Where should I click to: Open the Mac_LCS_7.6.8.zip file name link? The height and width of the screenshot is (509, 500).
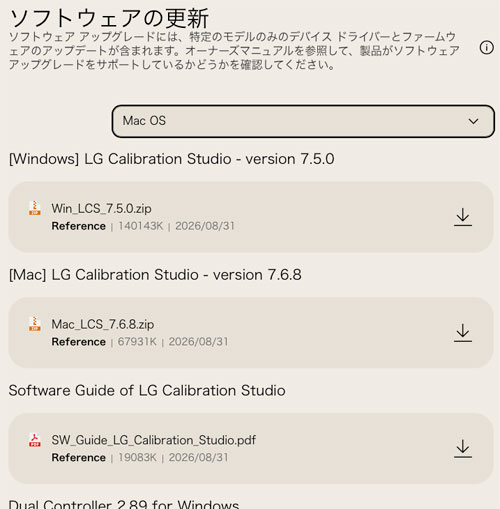[103, 324]
